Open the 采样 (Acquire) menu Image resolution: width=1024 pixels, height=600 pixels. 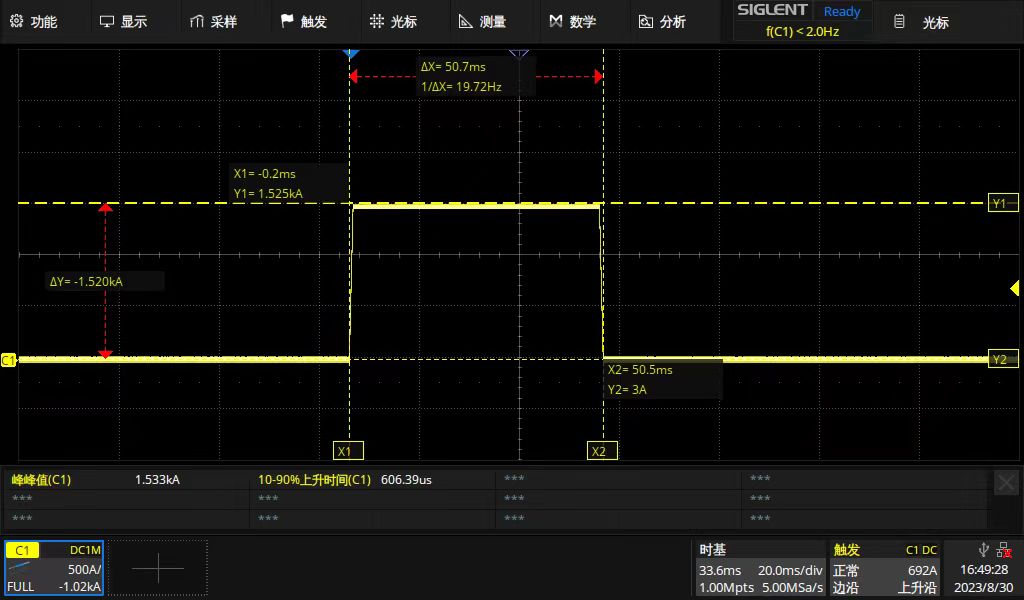pyautogui.click(x=213, y=21)
